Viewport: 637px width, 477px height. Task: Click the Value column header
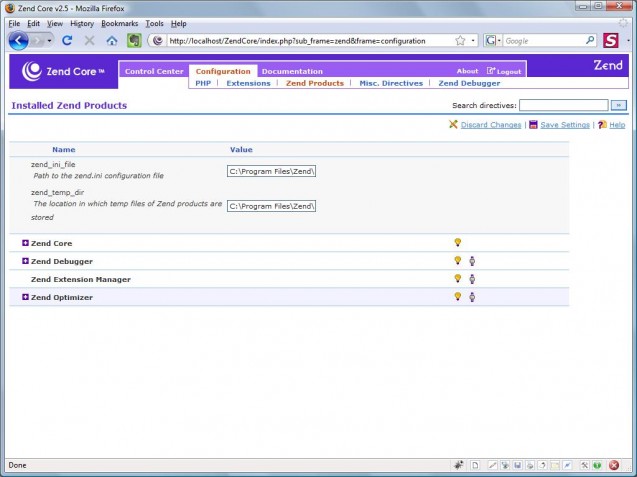pos(241,150)
